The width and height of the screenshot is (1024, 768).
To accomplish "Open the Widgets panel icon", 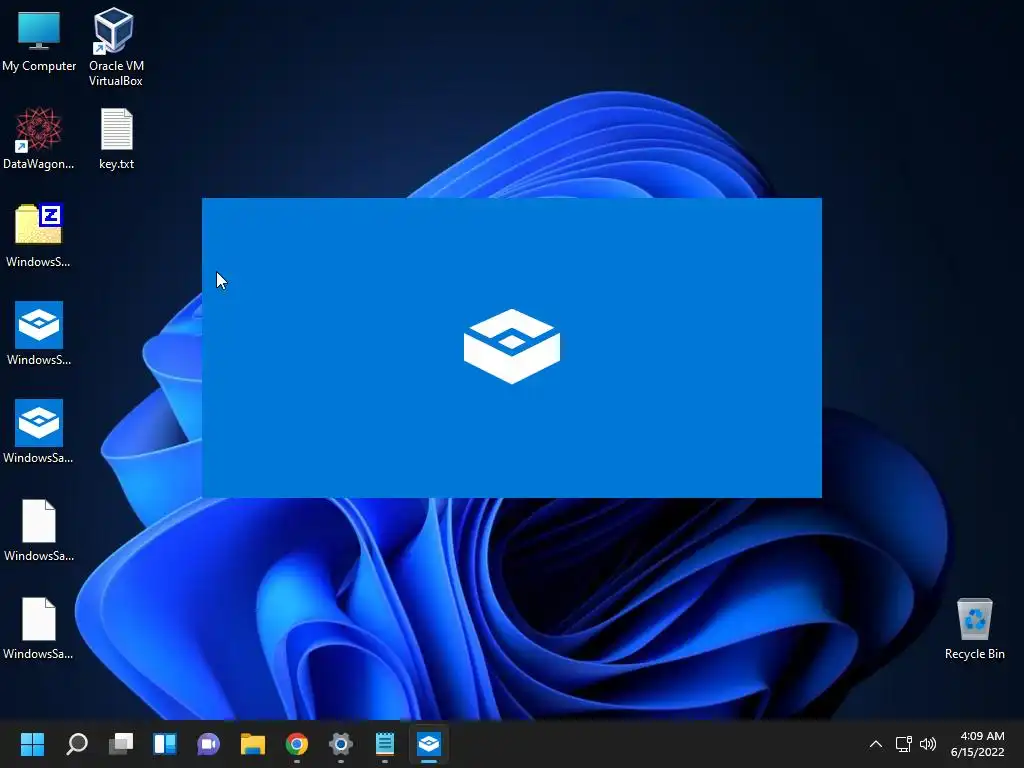I will tap(165, 744).
